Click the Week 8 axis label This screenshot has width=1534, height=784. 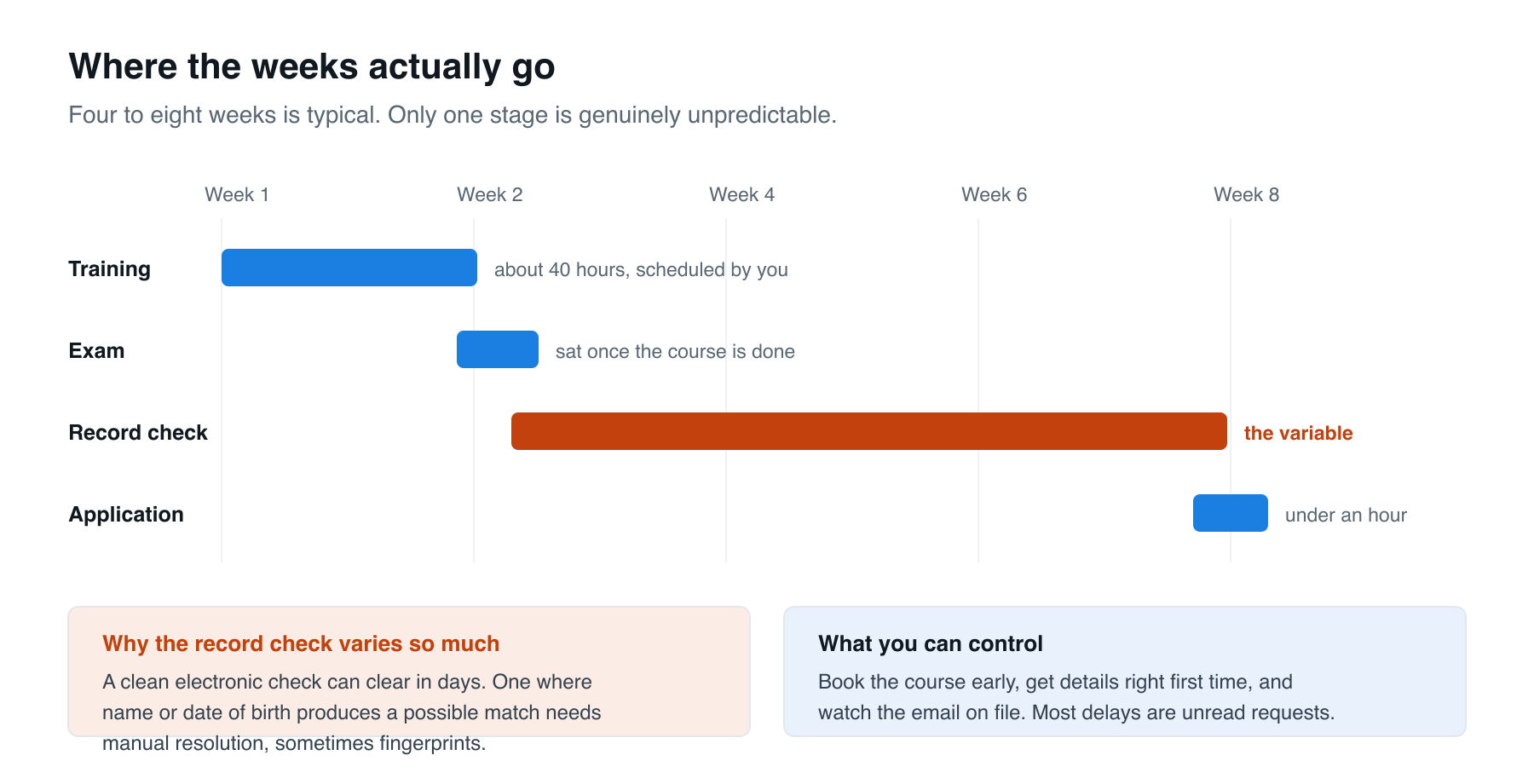click(1247, 194)
